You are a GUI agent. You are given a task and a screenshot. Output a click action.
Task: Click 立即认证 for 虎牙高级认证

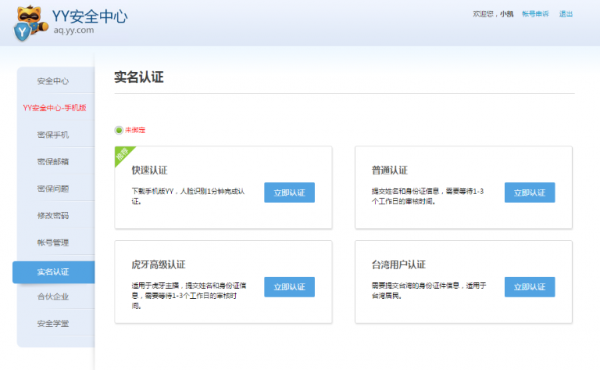tap(289, 287)
